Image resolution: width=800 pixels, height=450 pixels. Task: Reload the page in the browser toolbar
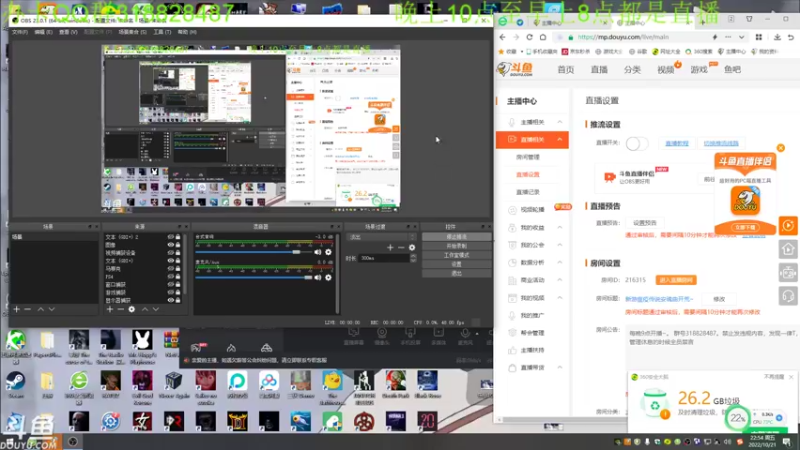coord(529,37)
